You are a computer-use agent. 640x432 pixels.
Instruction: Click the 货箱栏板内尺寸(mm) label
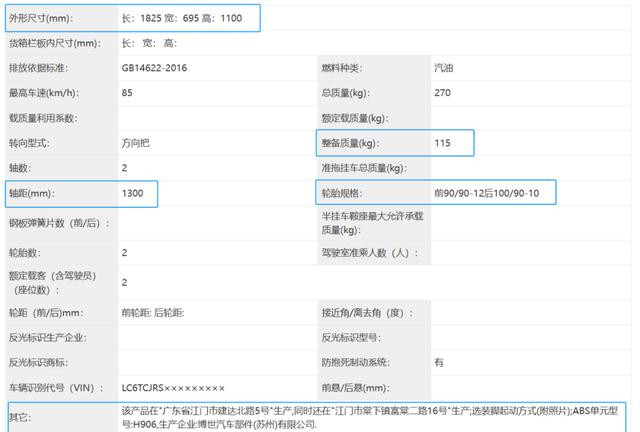tap(55, 43)
